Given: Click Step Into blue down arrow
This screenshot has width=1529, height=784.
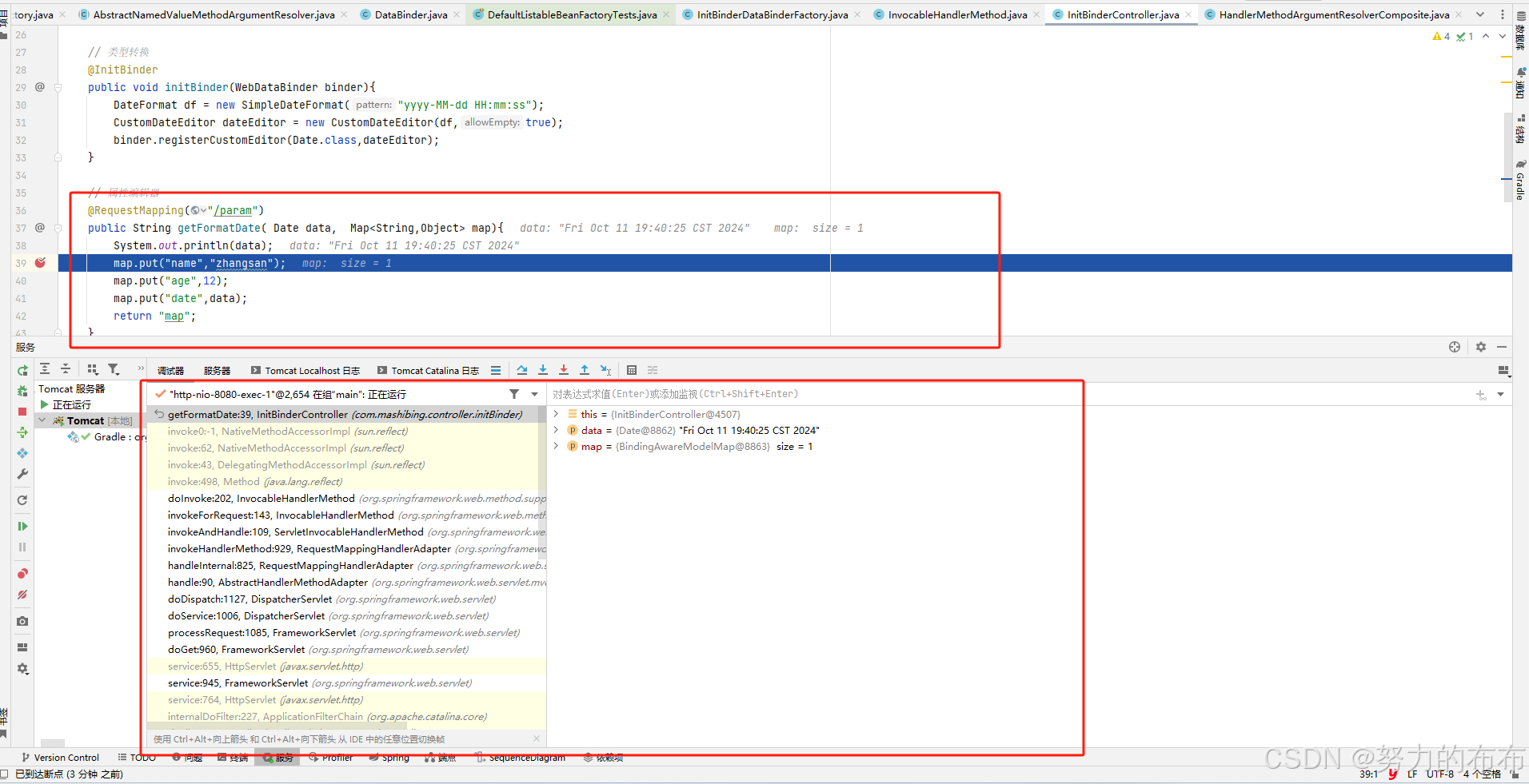Looking at the screenshot, I should click(543, 370).
